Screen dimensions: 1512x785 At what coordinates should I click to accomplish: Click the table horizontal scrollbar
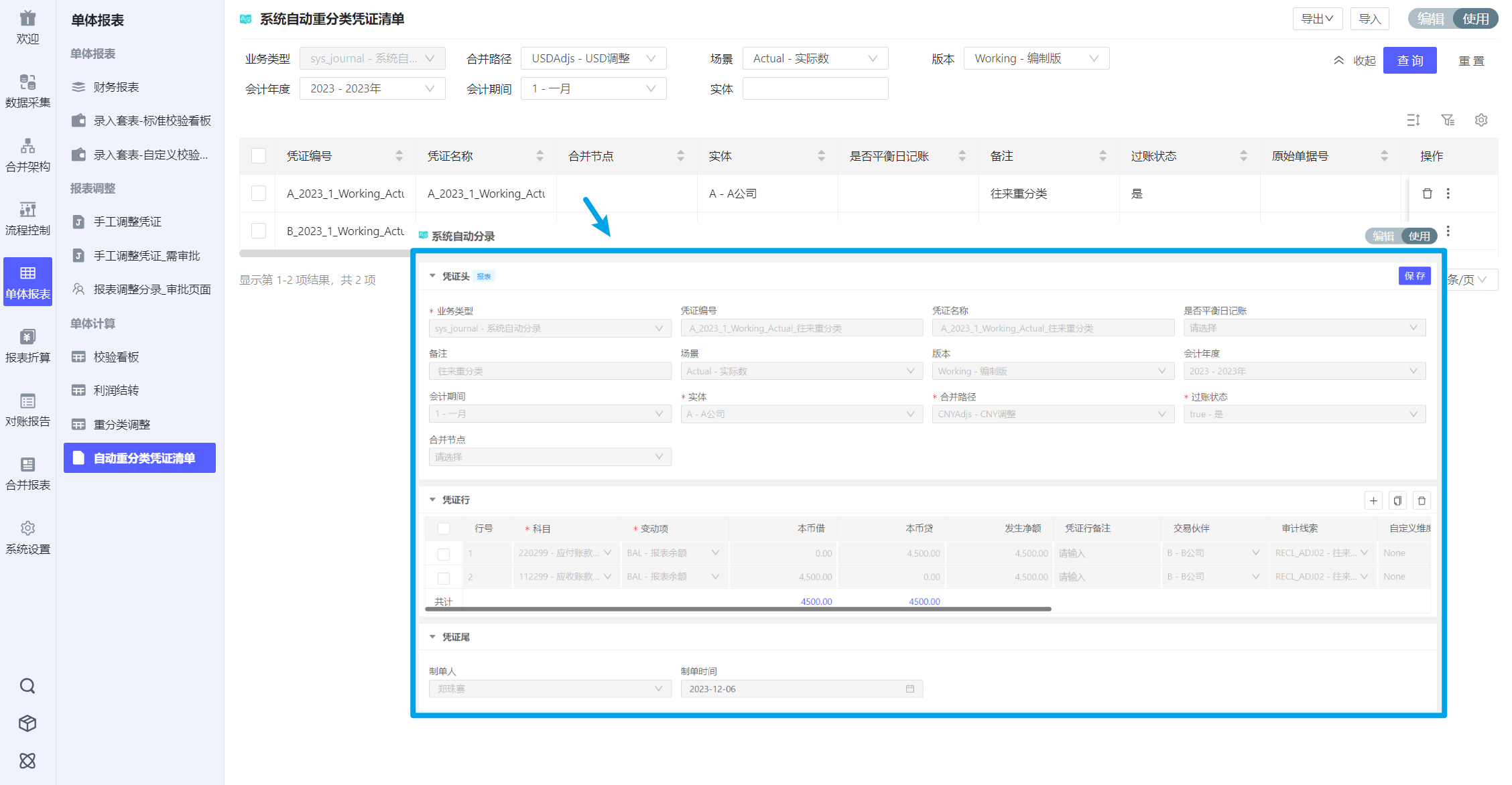click(x=325, y=254)
